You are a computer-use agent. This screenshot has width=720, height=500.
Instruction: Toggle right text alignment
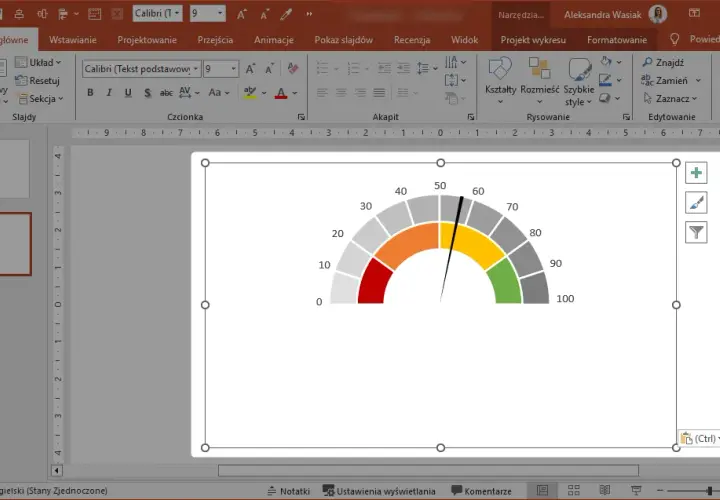(x=360, y=93)
